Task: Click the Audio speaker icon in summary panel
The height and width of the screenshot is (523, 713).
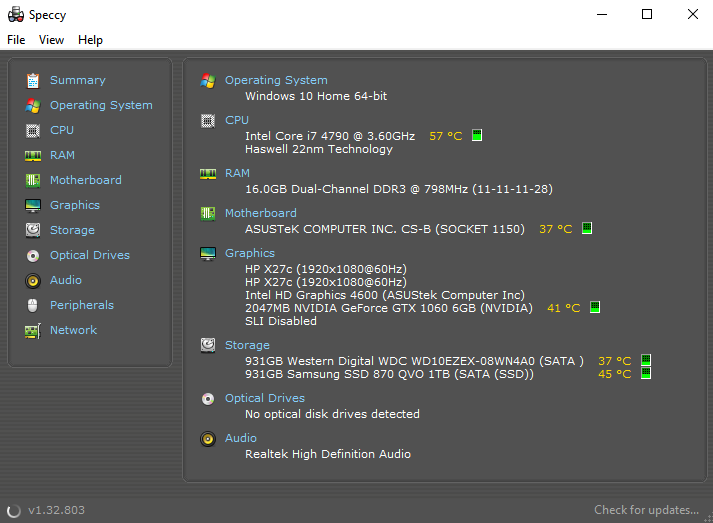Action: click(x=208, y=438)
